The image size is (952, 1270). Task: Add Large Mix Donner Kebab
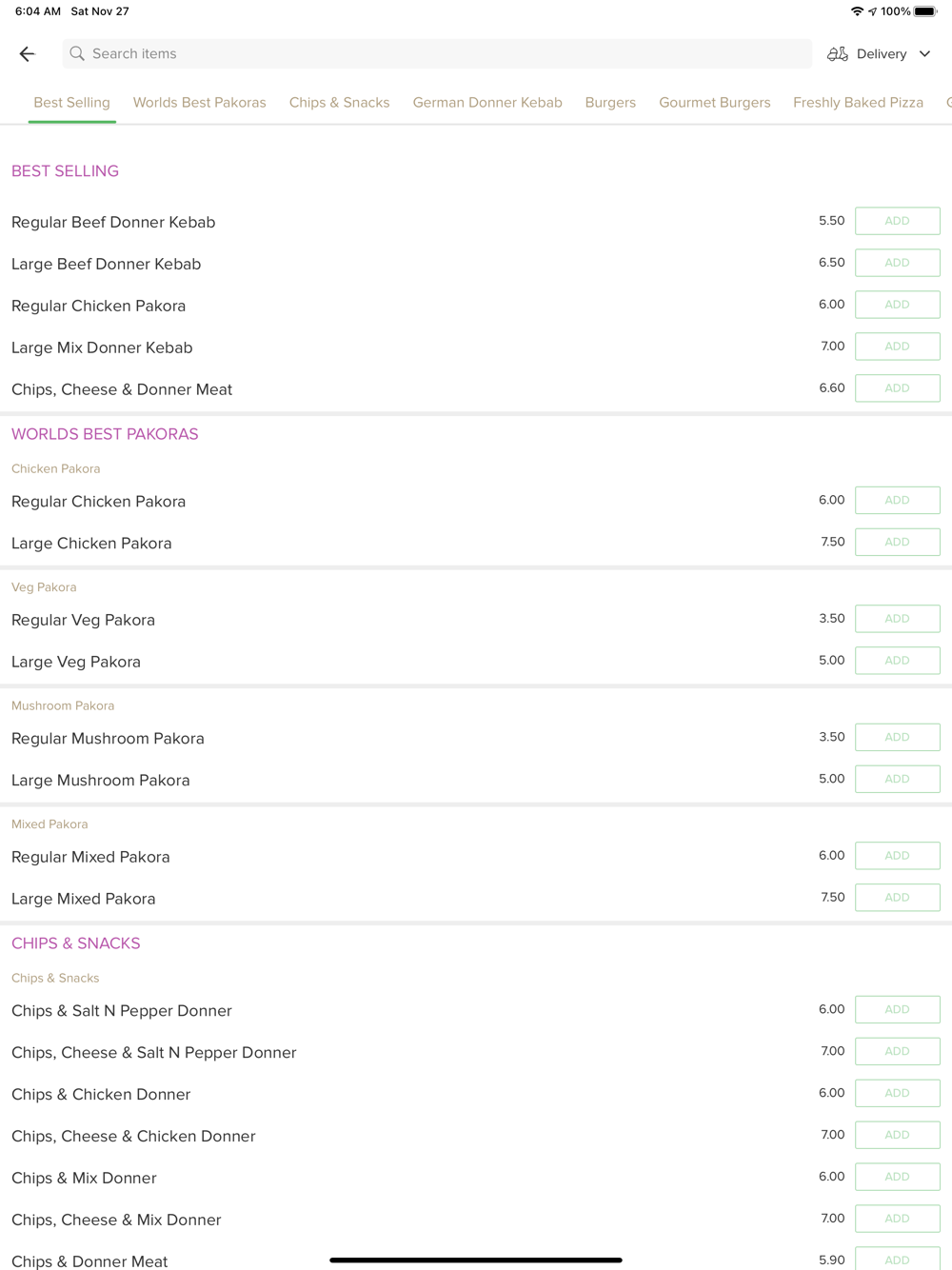tap(898, 347)
